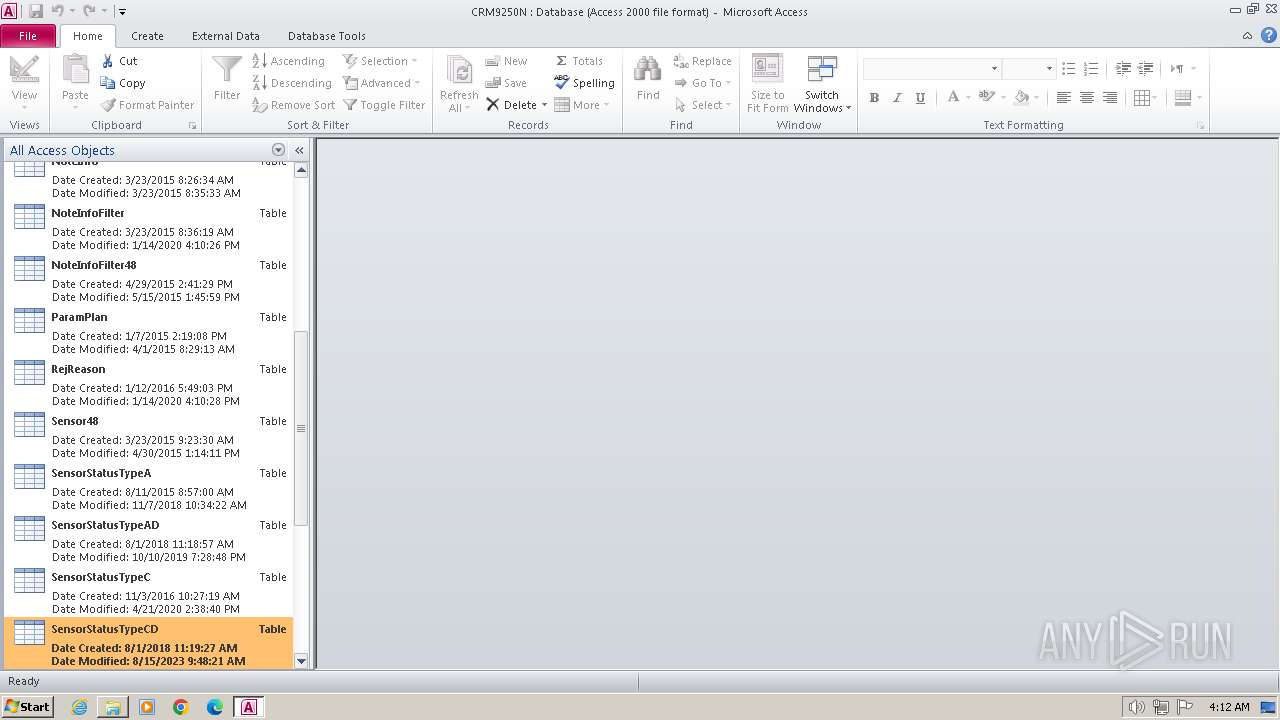
Task: Open the Selection filter dropdown
Action: (381, 61)
